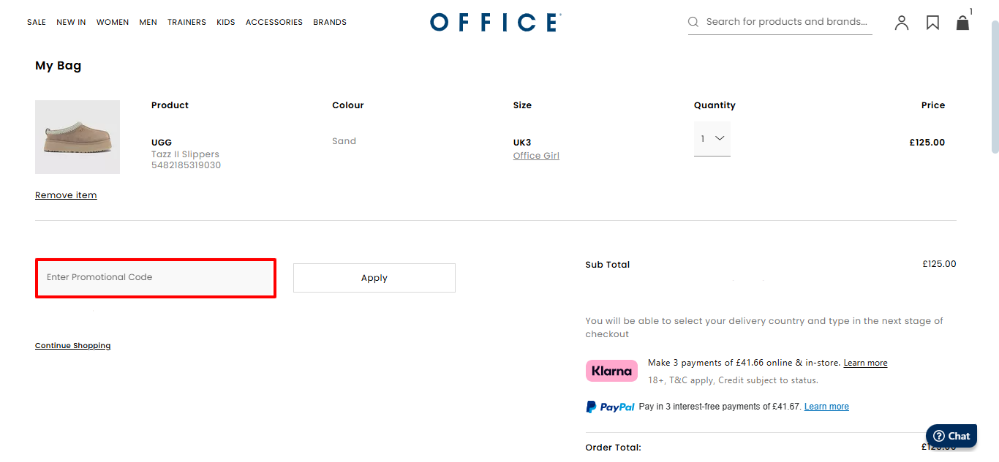Open the account profile icon
The height and width of the screenshot is (462, 999).
click(901, 23)
